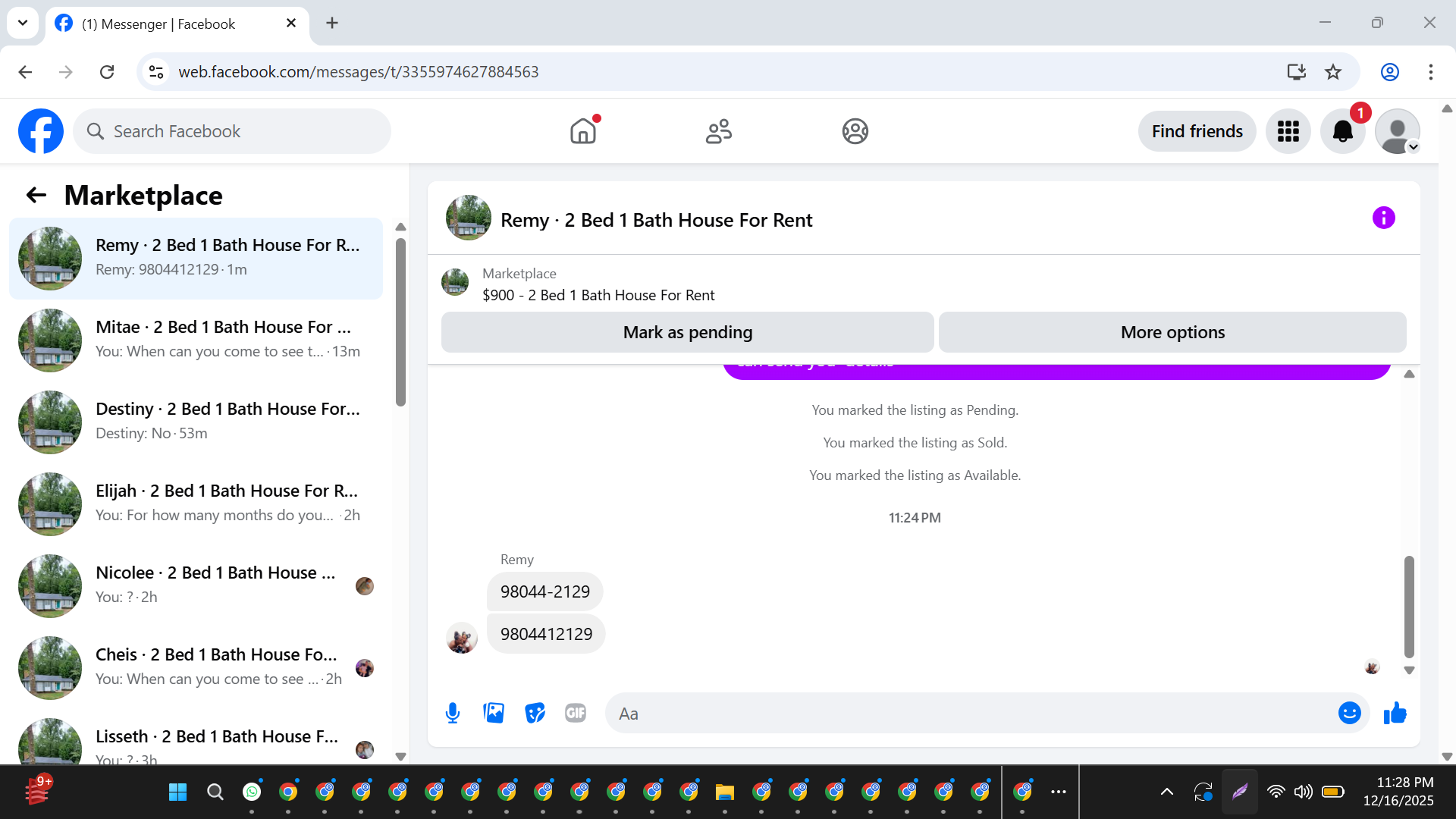This screenshot has width=1456, height=819.
Task: Open the Destiny conversation
Action: tap(196, 422)
